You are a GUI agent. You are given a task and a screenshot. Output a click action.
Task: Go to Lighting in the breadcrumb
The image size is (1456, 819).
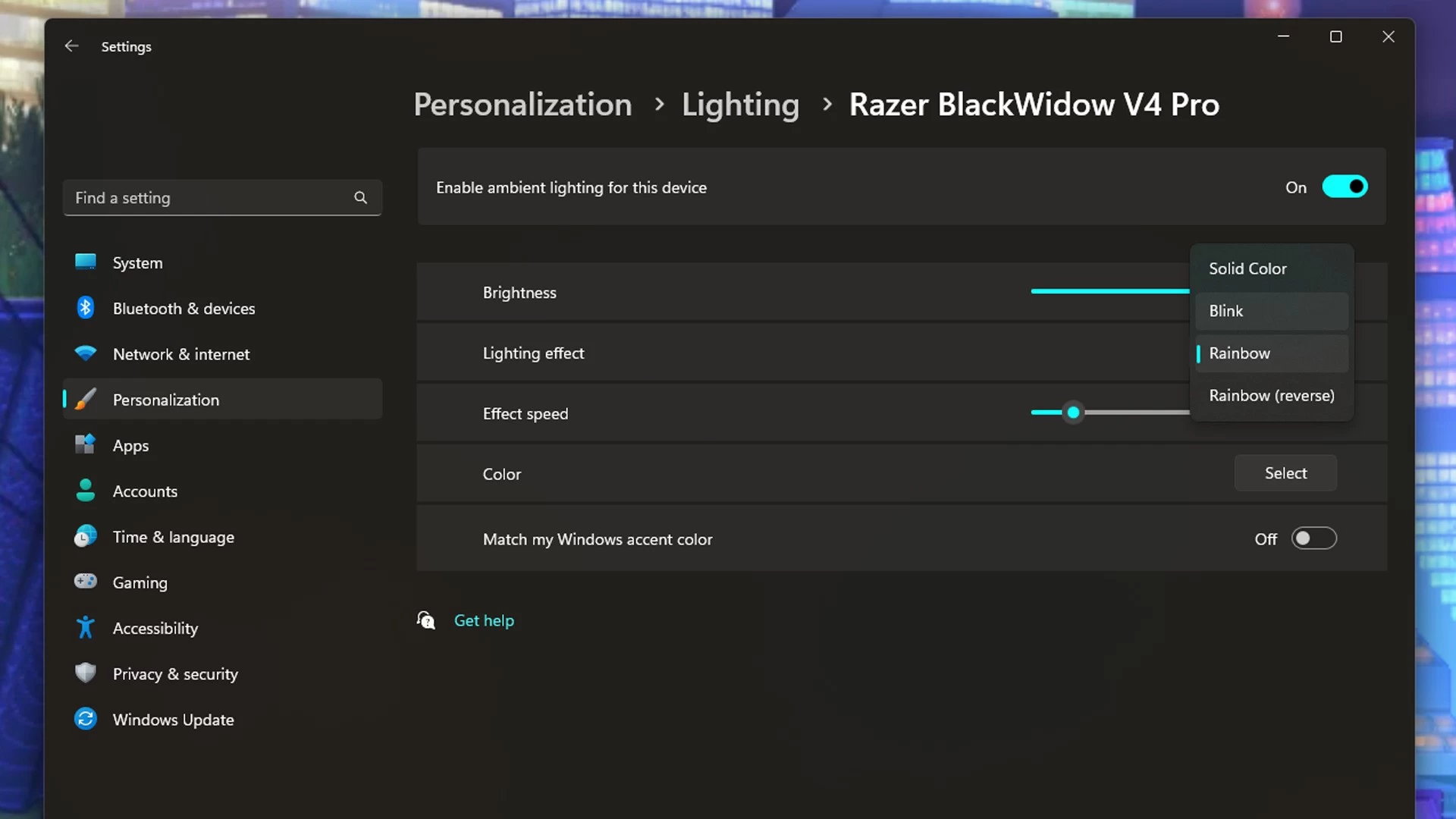pyautogui.click(x=740, y=105)
